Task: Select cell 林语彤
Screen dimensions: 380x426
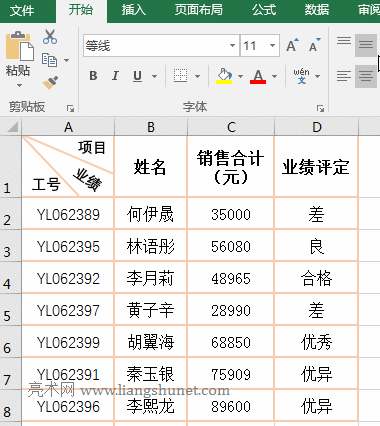Action: (x=151, y=246)
